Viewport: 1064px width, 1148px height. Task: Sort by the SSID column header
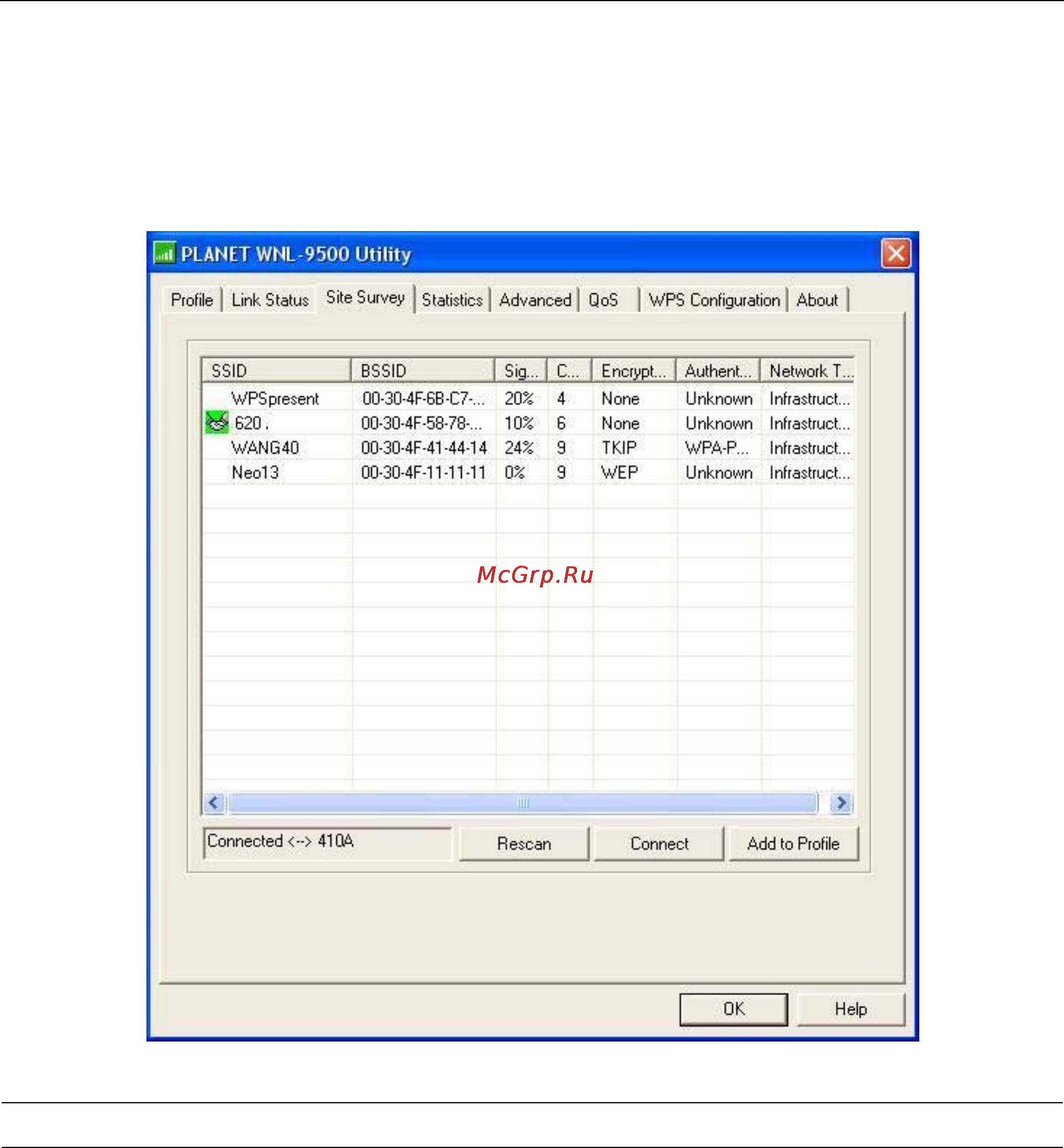point(276,371)
